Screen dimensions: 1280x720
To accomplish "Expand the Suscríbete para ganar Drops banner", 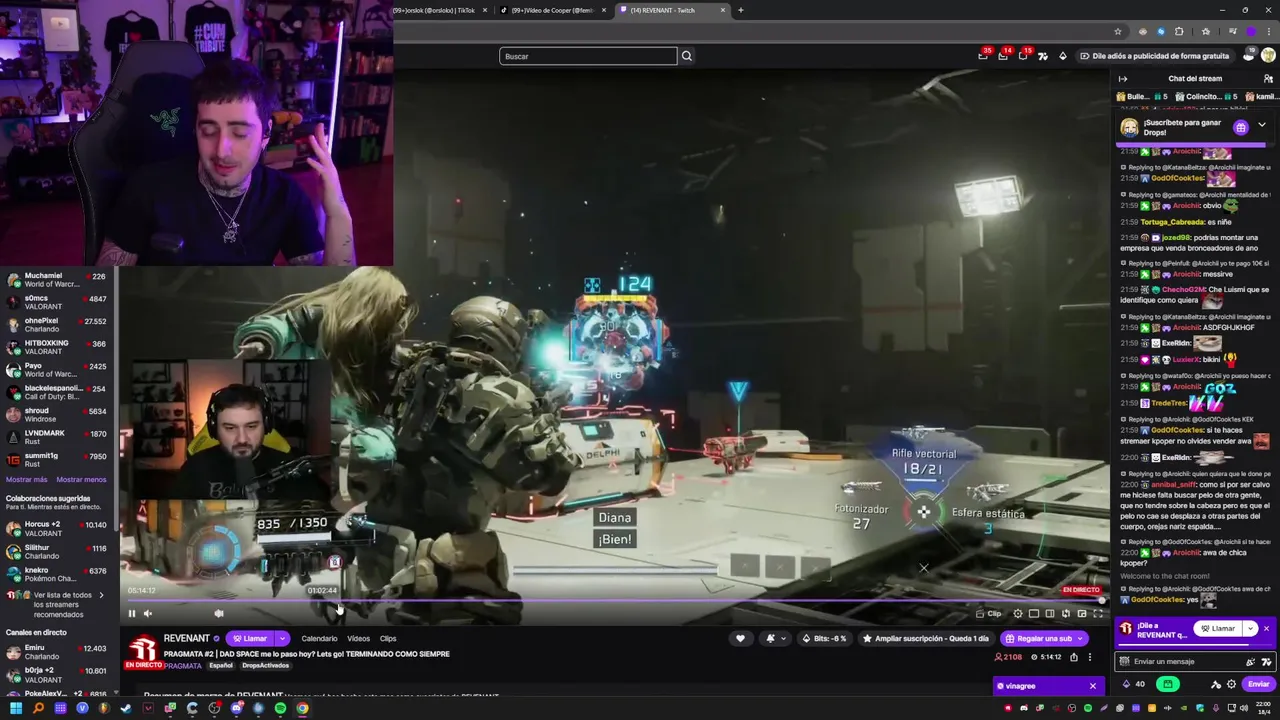I will [1262, 125].
